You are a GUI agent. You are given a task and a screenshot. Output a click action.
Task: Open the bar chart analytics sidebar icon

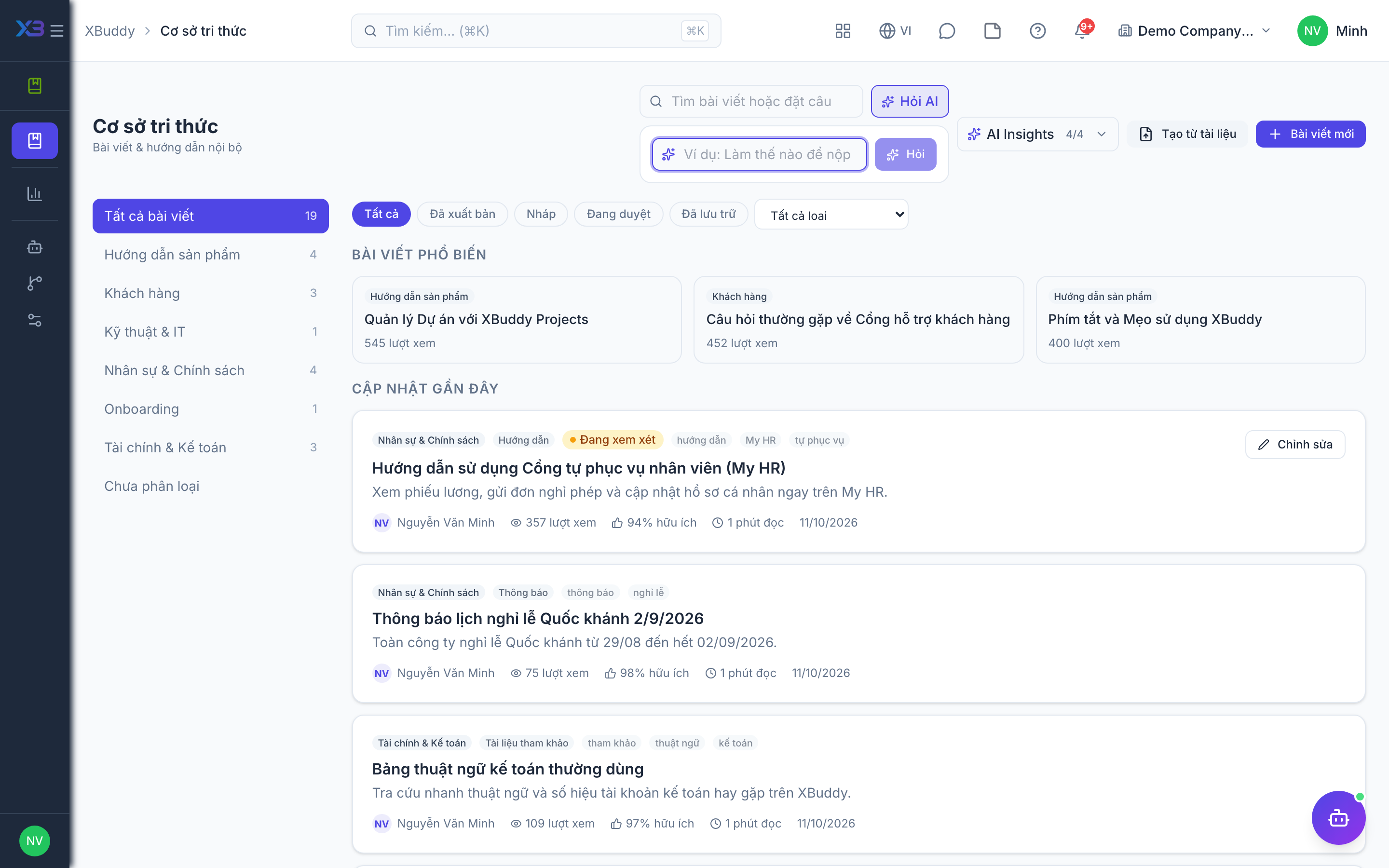coord(34,193)
